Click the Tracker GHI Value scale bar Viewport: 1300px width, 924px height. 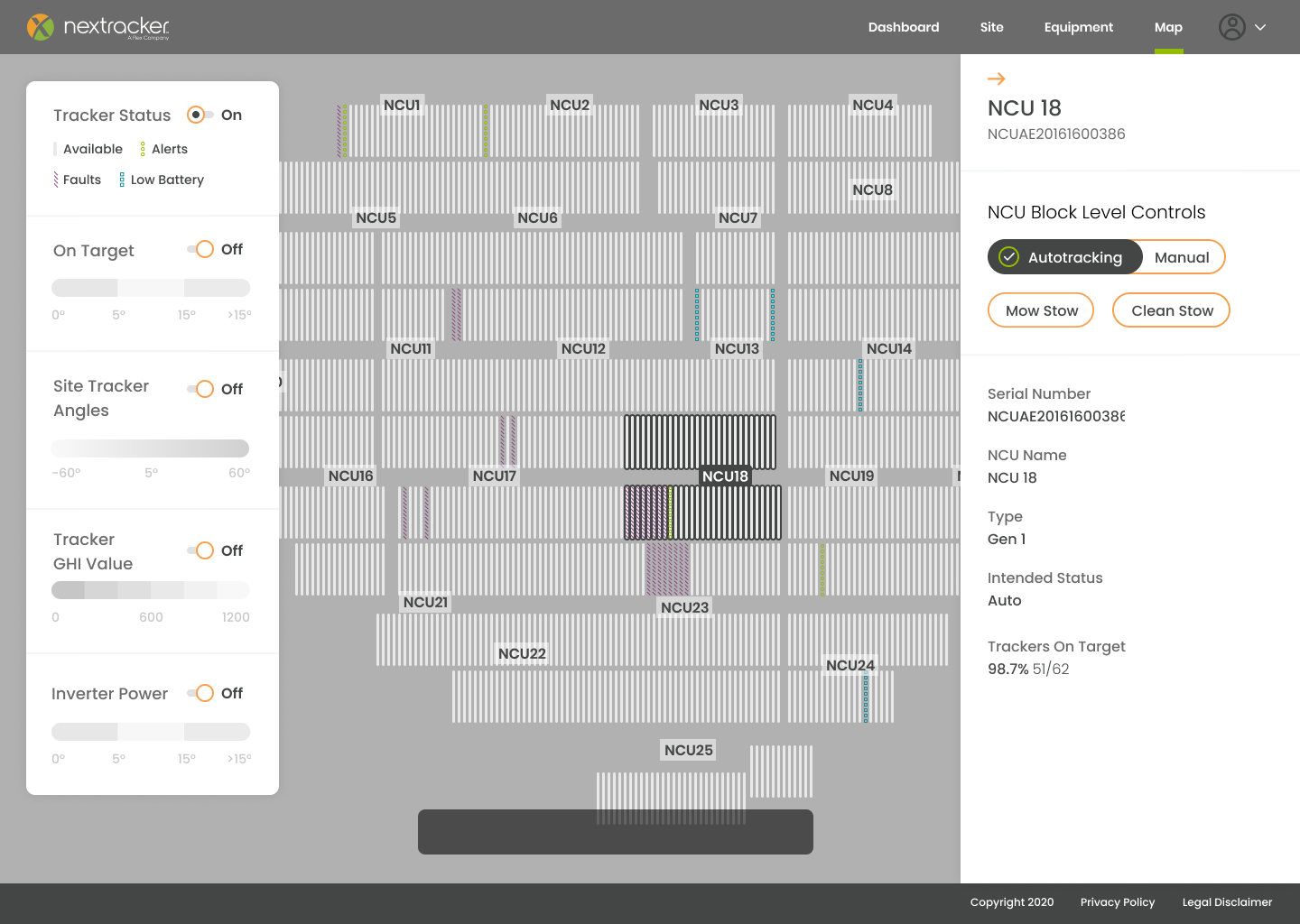150,590
